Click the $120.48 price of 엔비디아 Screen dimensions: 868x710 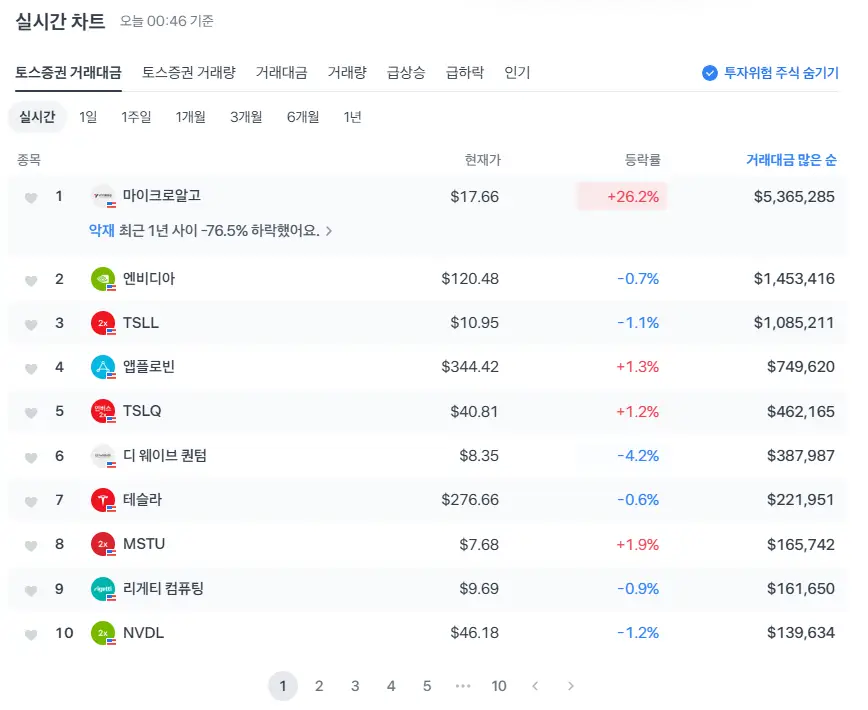470,279
